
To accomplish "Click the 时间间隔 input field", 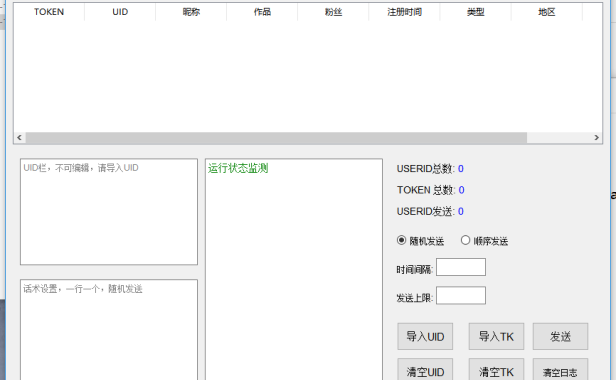I will (461, 267).
